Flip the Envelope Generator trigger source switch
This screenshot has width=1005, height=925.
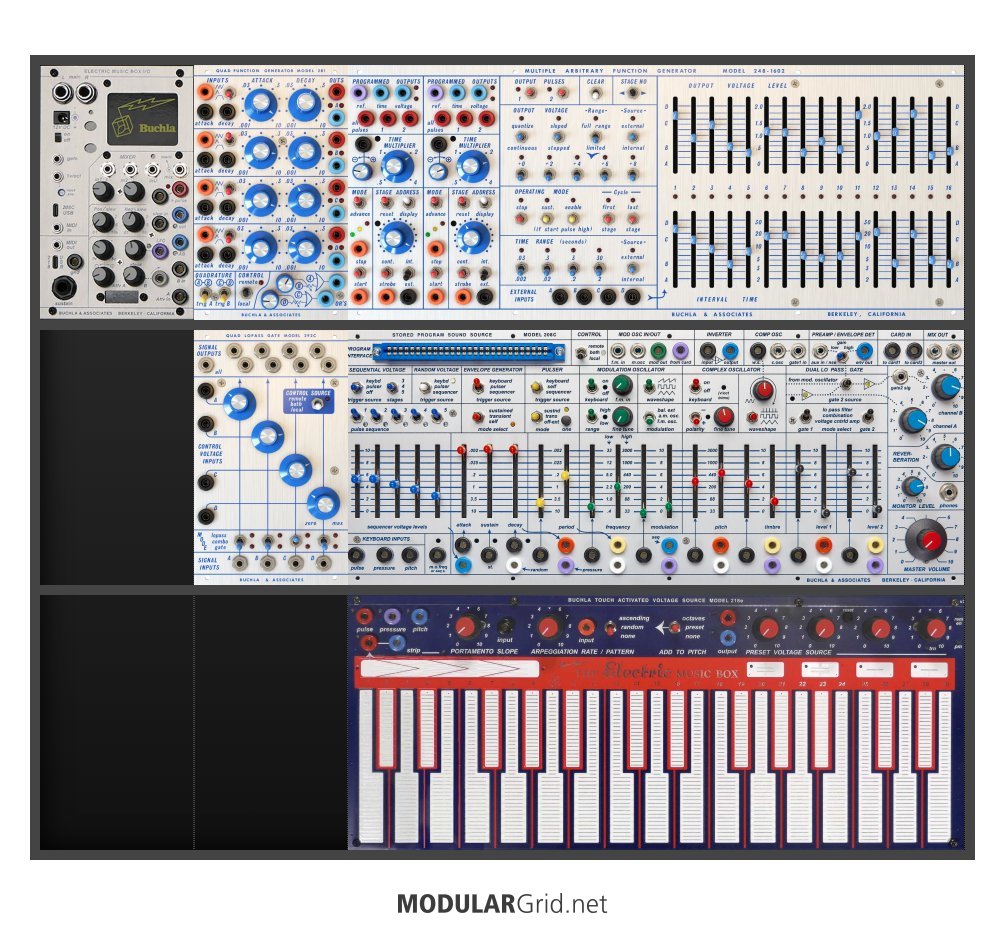(478, 386)
